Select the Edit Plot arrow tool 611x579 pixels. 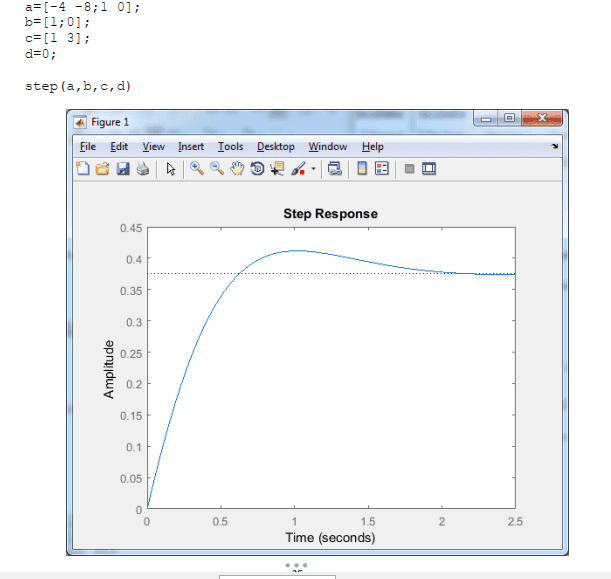[x=170, y=169]
